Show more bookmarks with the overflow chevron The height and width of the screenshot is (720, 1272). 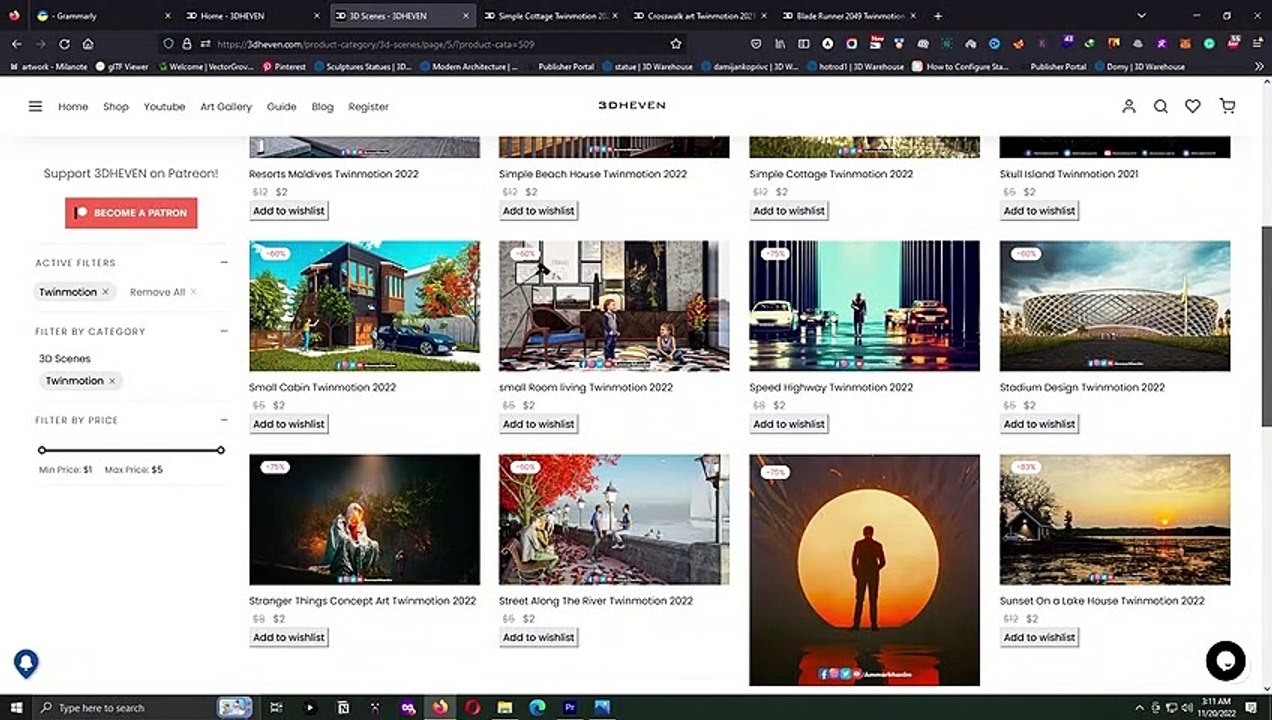[x=1258, y=67]
